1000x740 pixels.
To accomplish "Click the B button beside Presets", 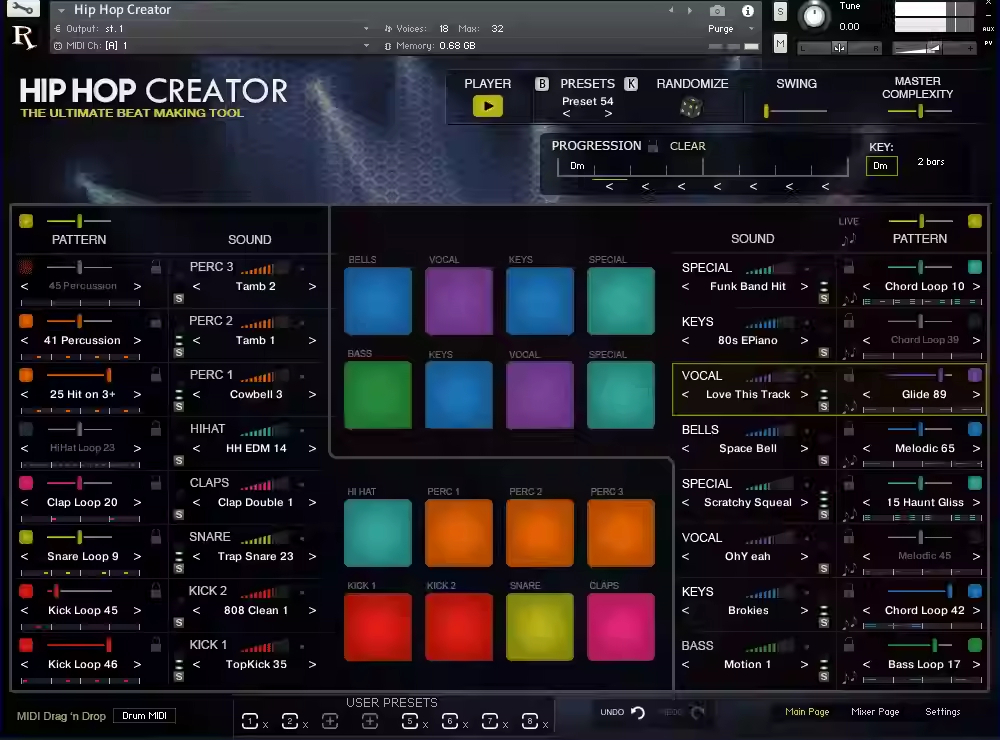I will (x=541, y=84).
